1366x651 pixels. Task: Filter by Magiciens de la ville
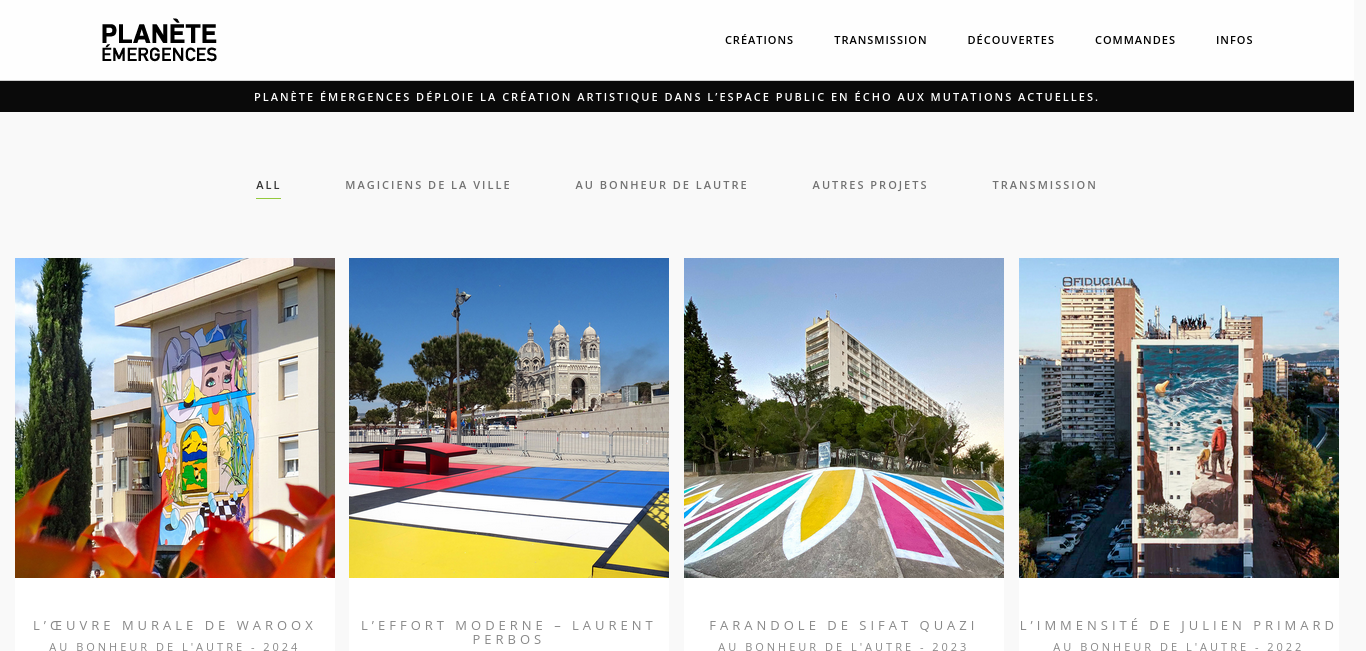click(x=428, y=185)
